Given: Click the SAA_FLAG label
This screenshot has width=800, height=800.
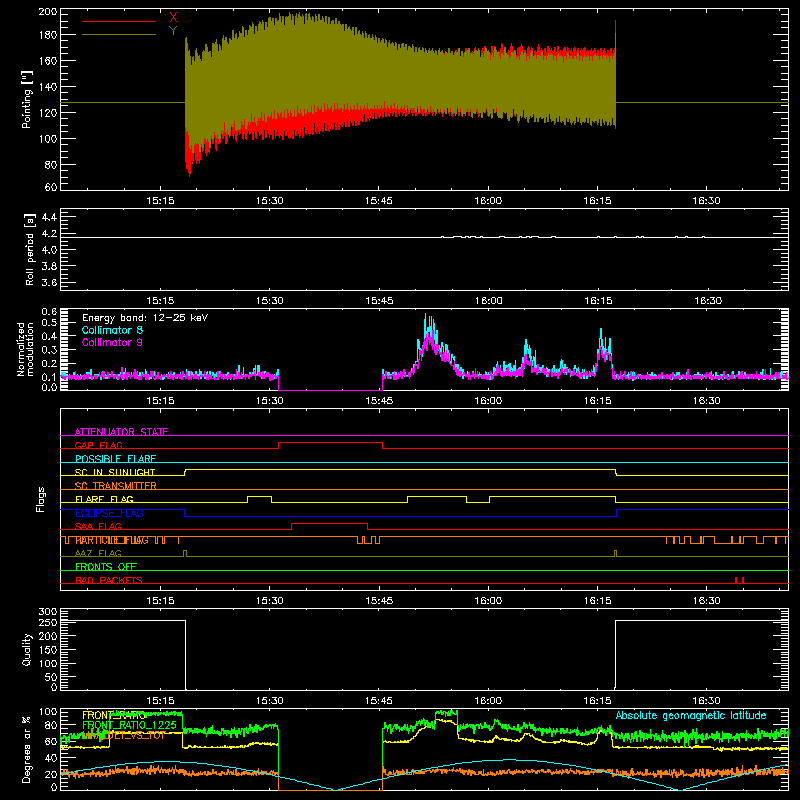Looking at the screenshot, I should point(98,526).
